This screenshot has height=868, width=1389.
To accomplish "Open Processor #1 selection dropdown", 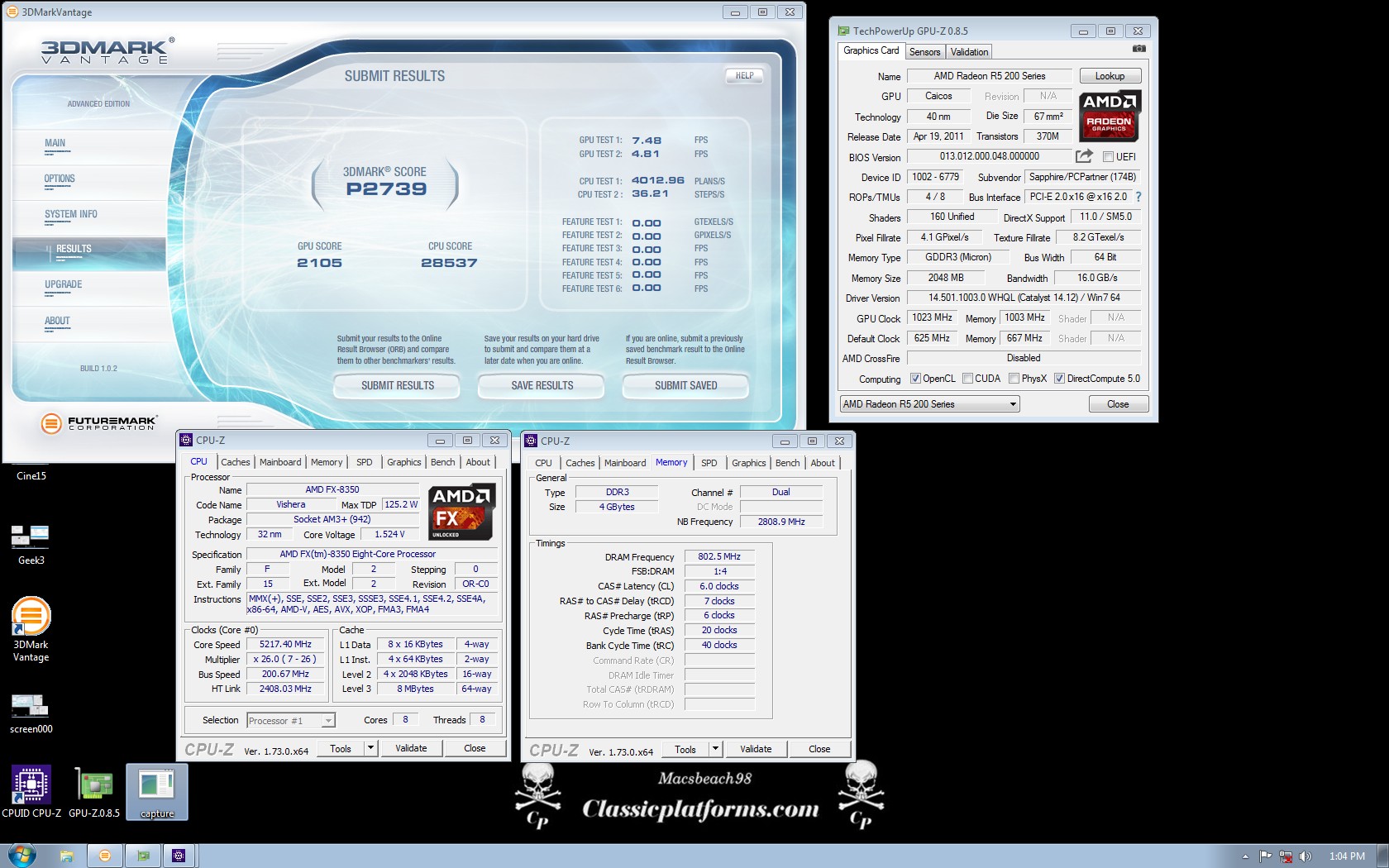I will point(290,721).
